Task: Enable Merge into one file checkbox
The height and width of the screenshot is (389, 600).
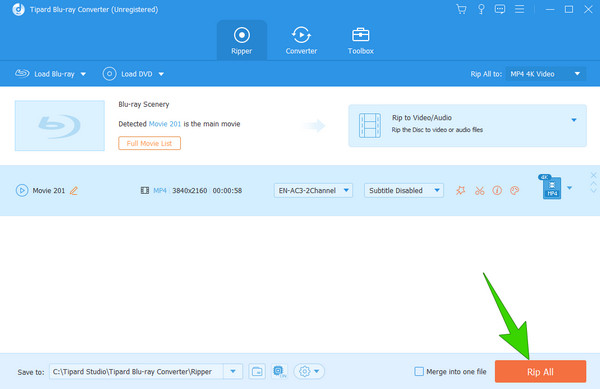Action: [x=419, y=371]
